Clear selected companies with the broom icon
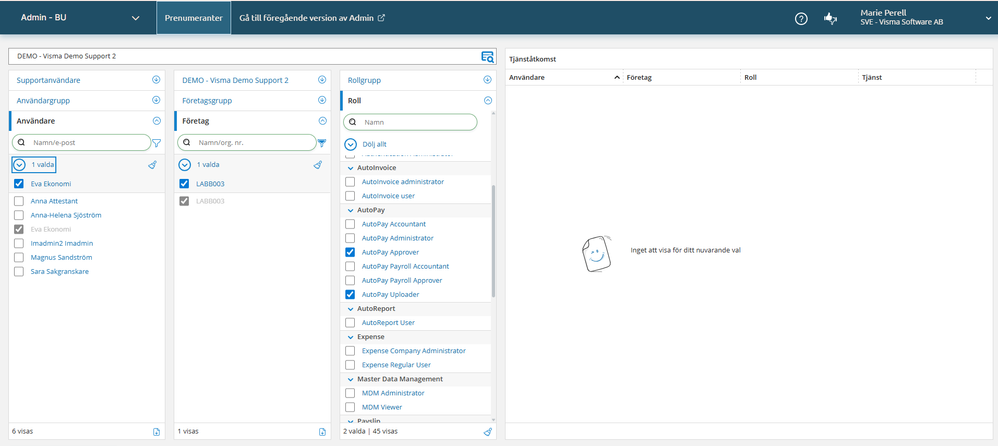This screenshot has height=446, width=998. (x=318, y=165)
